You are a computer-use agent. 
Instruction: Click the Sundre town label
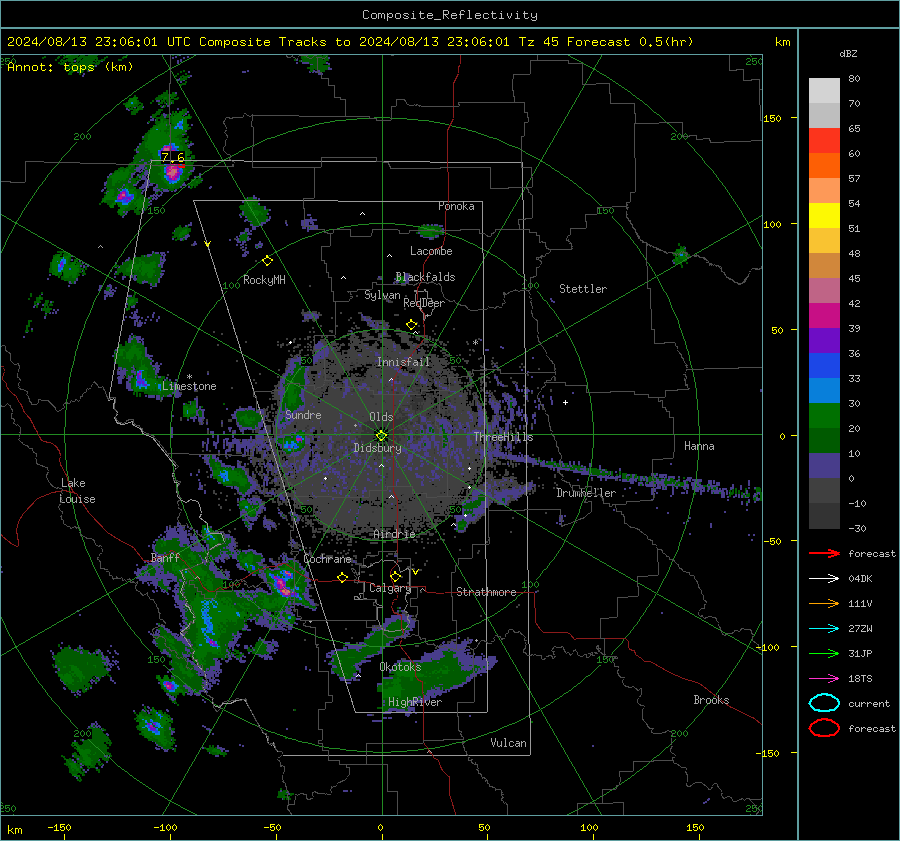pos(303,415)
